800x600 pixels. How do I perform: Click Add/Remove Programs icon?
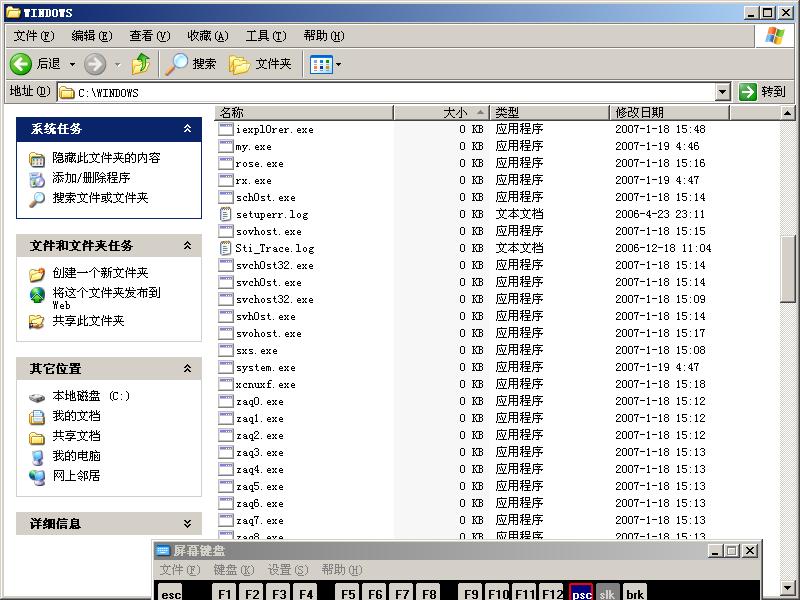[37, 179]
